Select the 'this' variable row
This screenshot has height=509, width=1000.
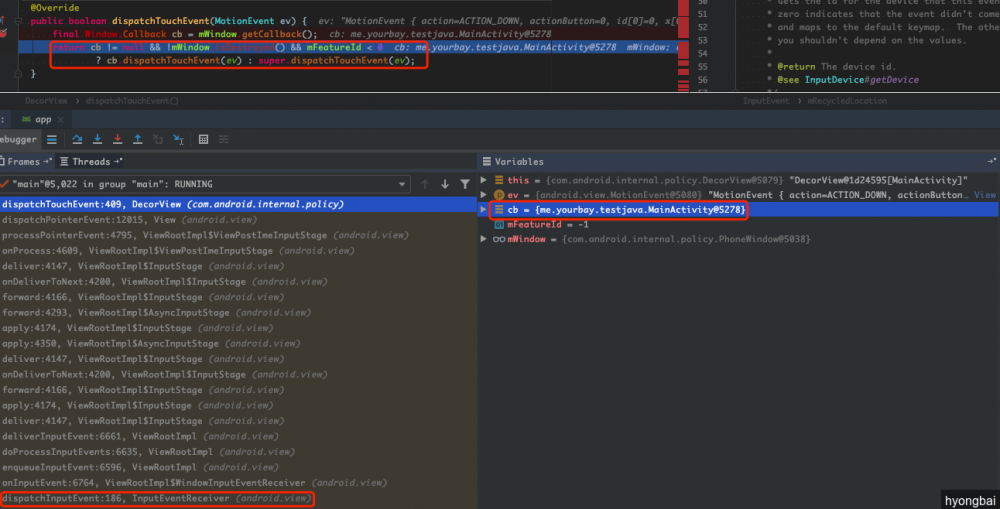click(739, 180)
